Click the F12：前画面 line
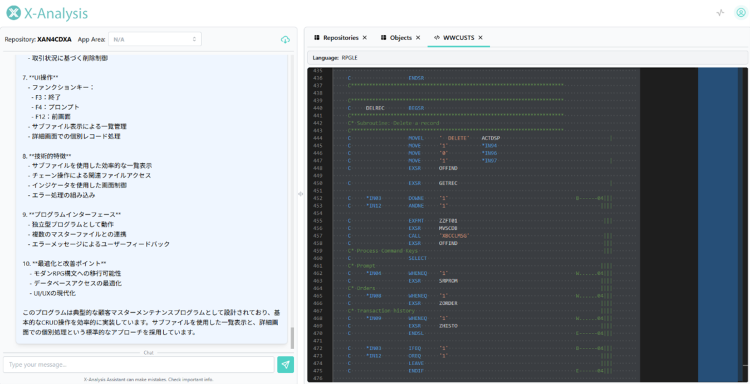This screenshot has width=750, height=384. (x=51, y=117)
